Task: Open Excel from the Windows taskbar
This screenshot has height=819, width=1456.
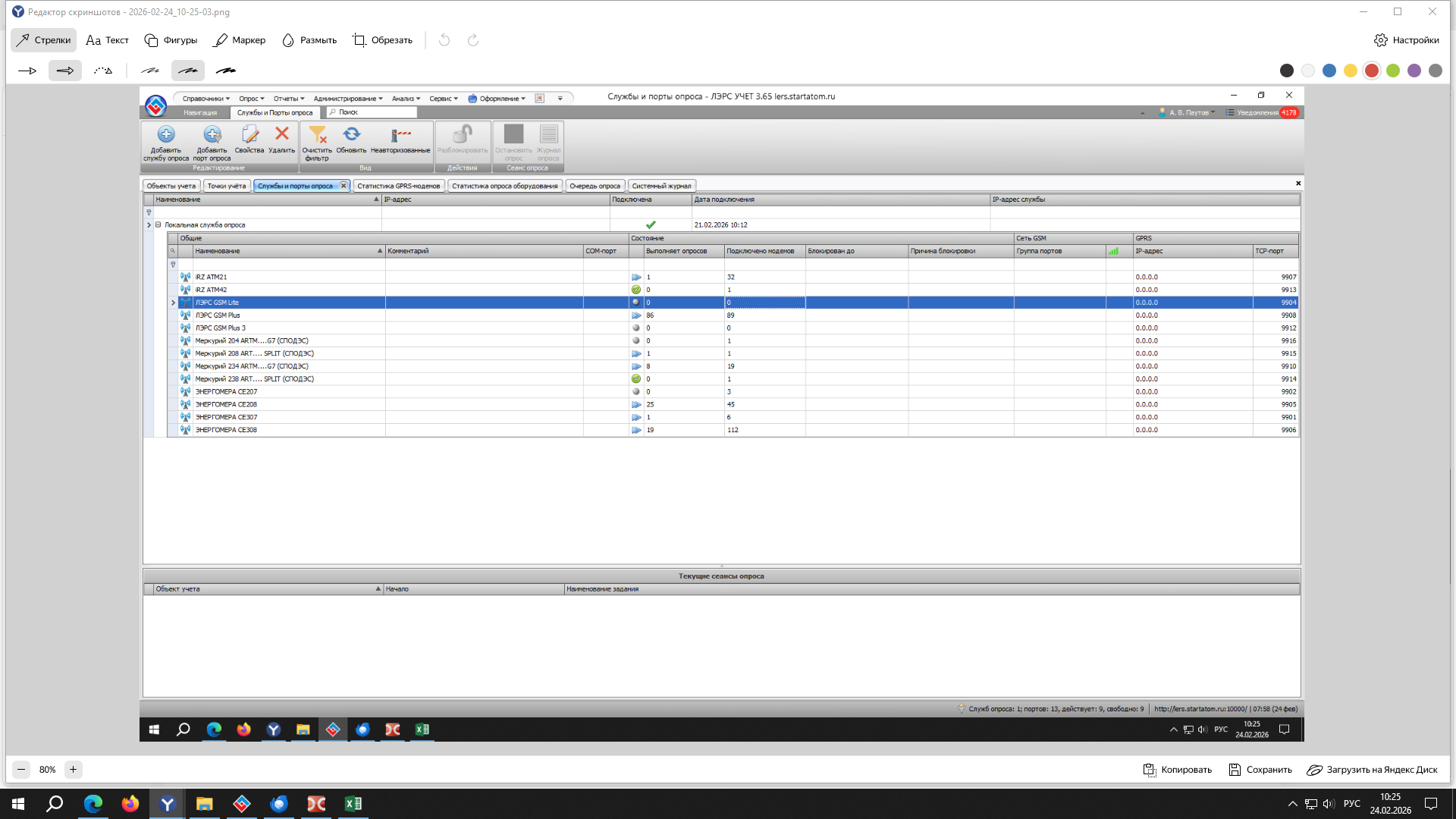Action: [353, 804]
